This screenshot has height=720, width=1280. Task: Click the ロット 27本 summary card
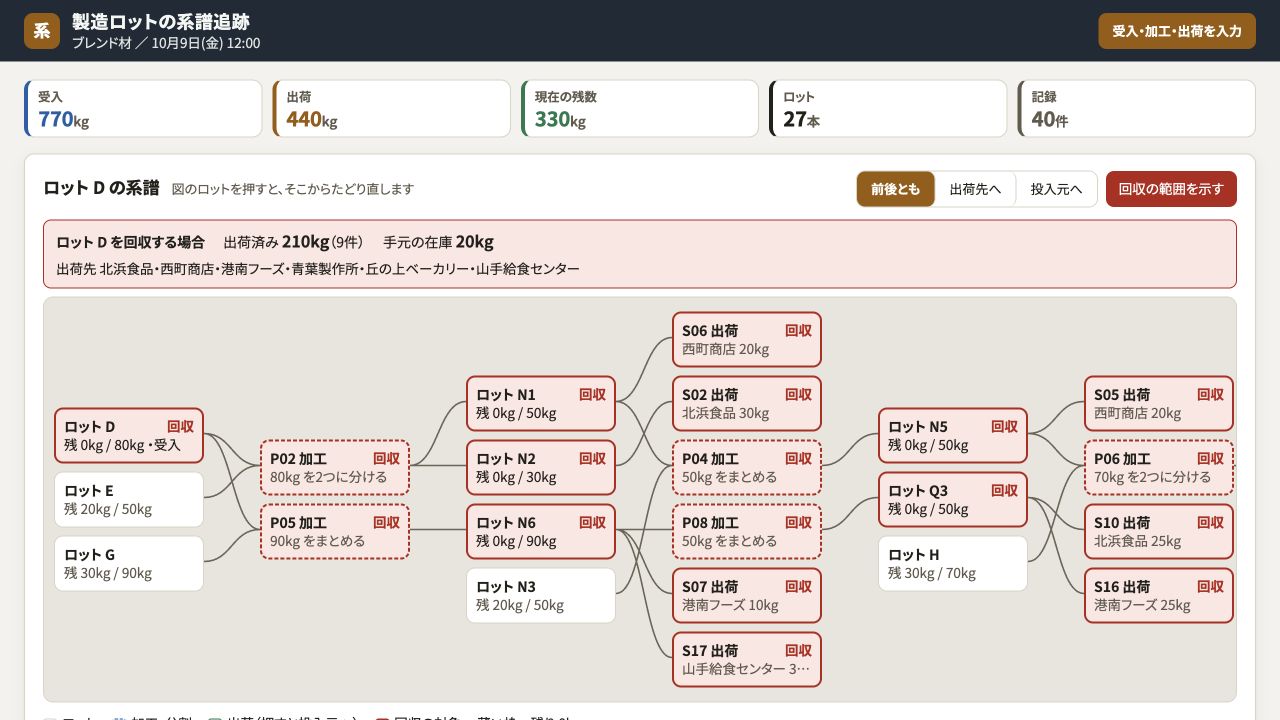888,109
